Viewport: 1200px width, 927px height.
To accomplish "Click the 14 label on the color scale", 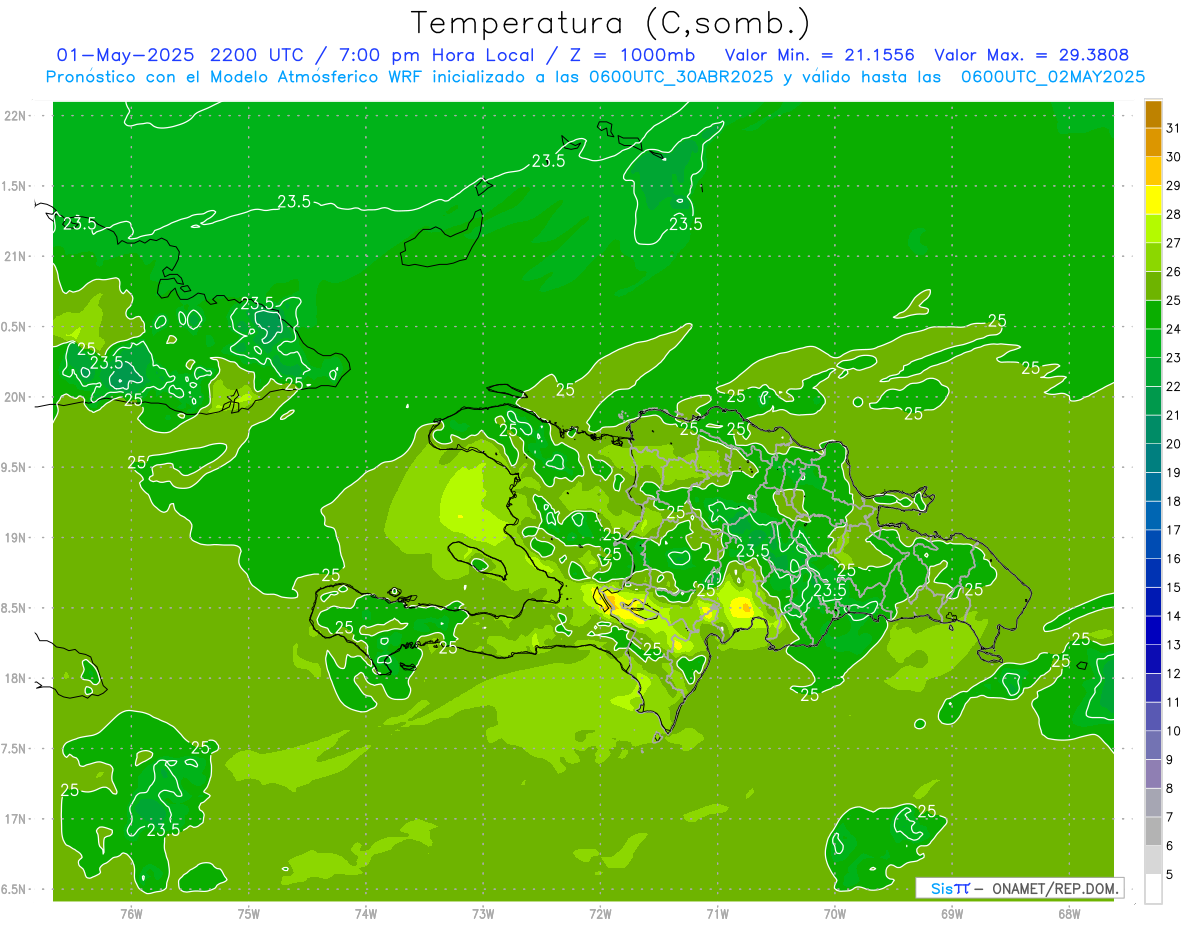I will [x=1173, y=616].
